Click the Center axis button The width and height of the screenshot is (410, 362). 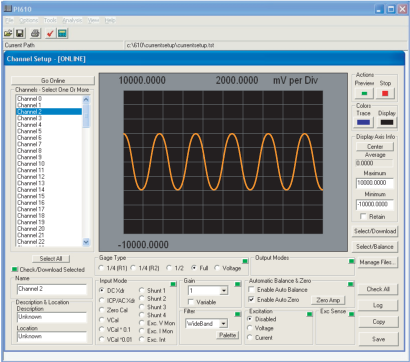point(375,147)
